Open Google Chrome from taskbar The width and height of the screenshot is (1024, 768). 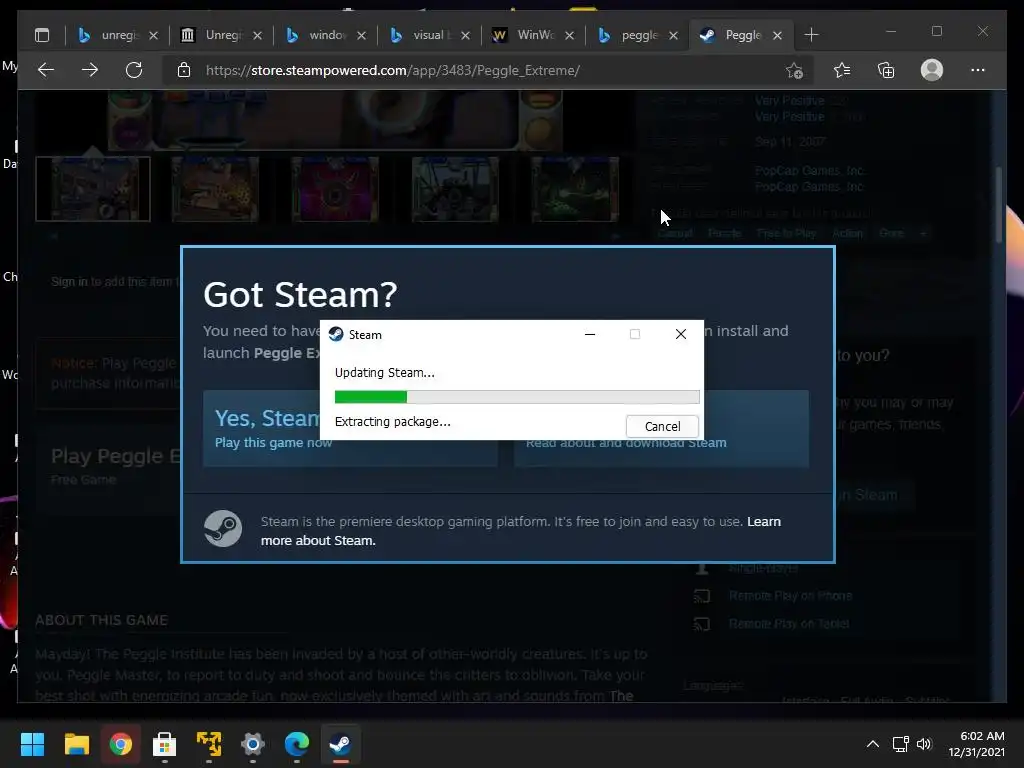pyautogui.click(x=120, y=744)
